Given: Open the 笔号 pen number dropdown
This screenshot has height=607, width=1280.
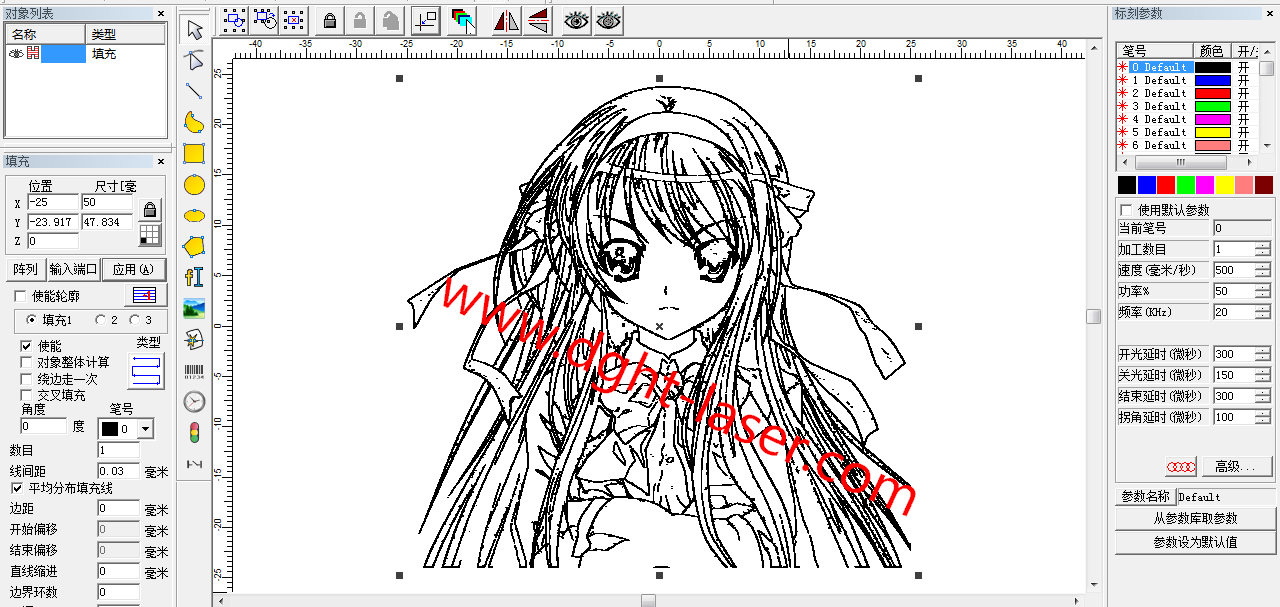Looking at the screenshot, I should pos(145,429).
